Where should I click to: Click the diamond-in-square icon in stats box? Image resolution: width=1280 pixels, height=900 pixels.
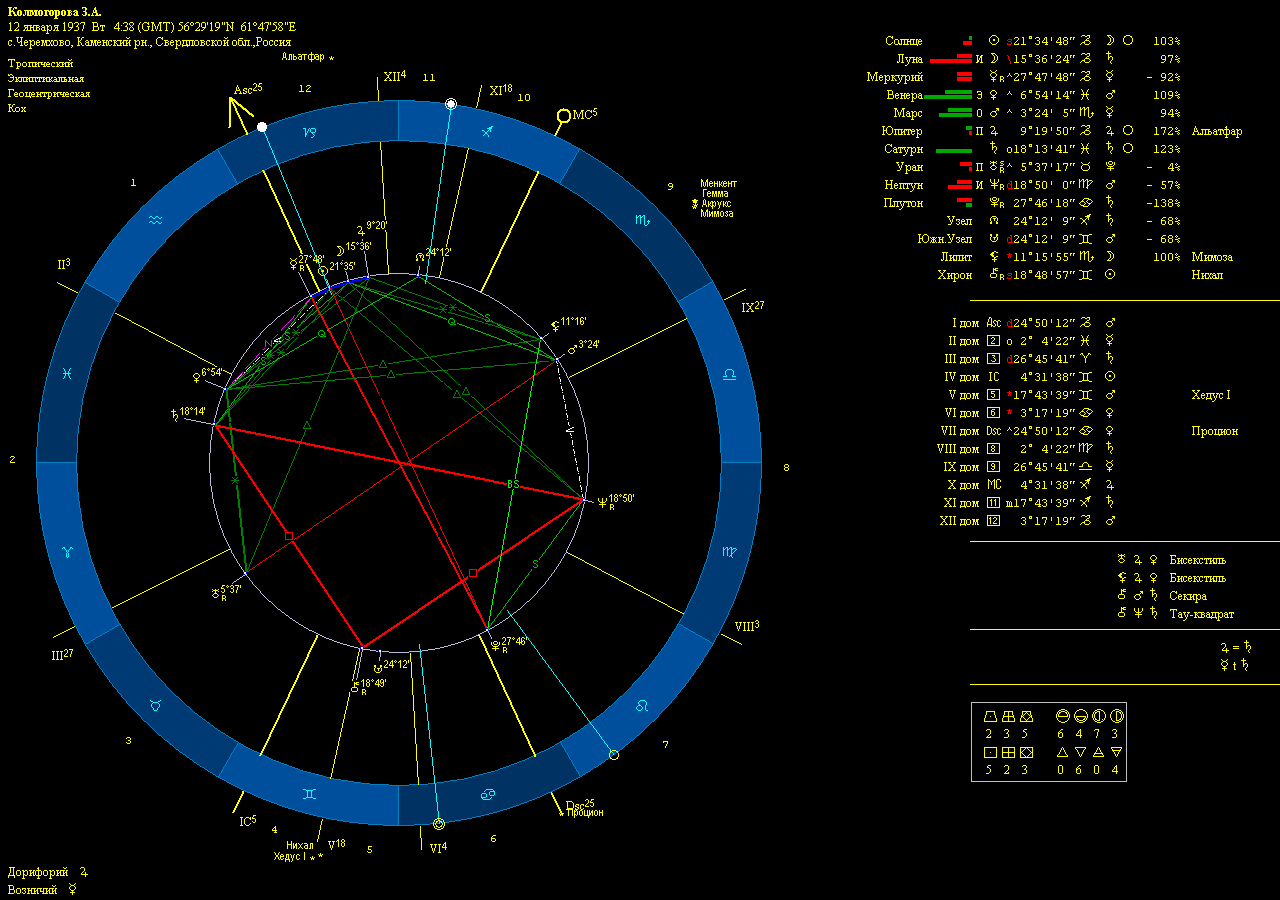click(x=1025, y=752)
